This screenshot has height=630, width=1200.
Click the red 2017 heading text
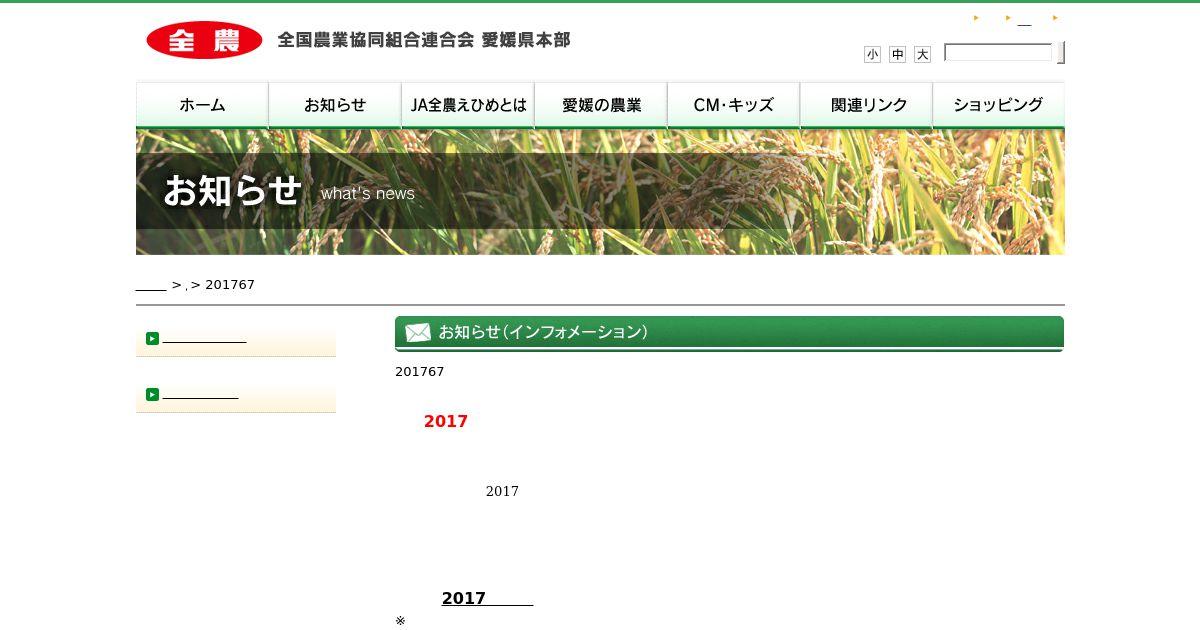pos(446,421)
